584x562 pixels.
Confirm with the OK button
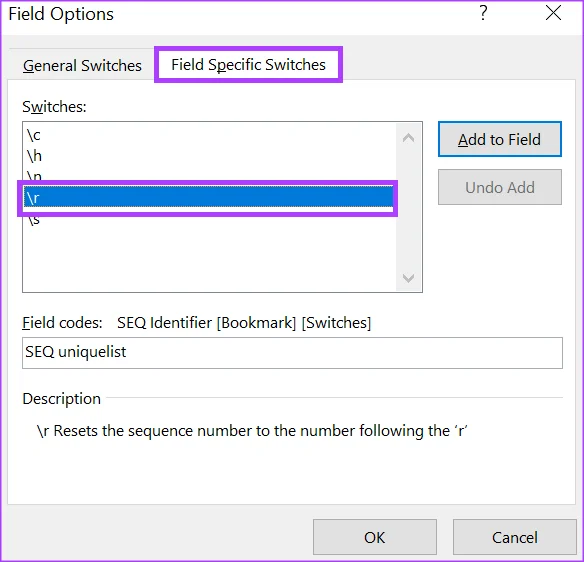[375, 537]
